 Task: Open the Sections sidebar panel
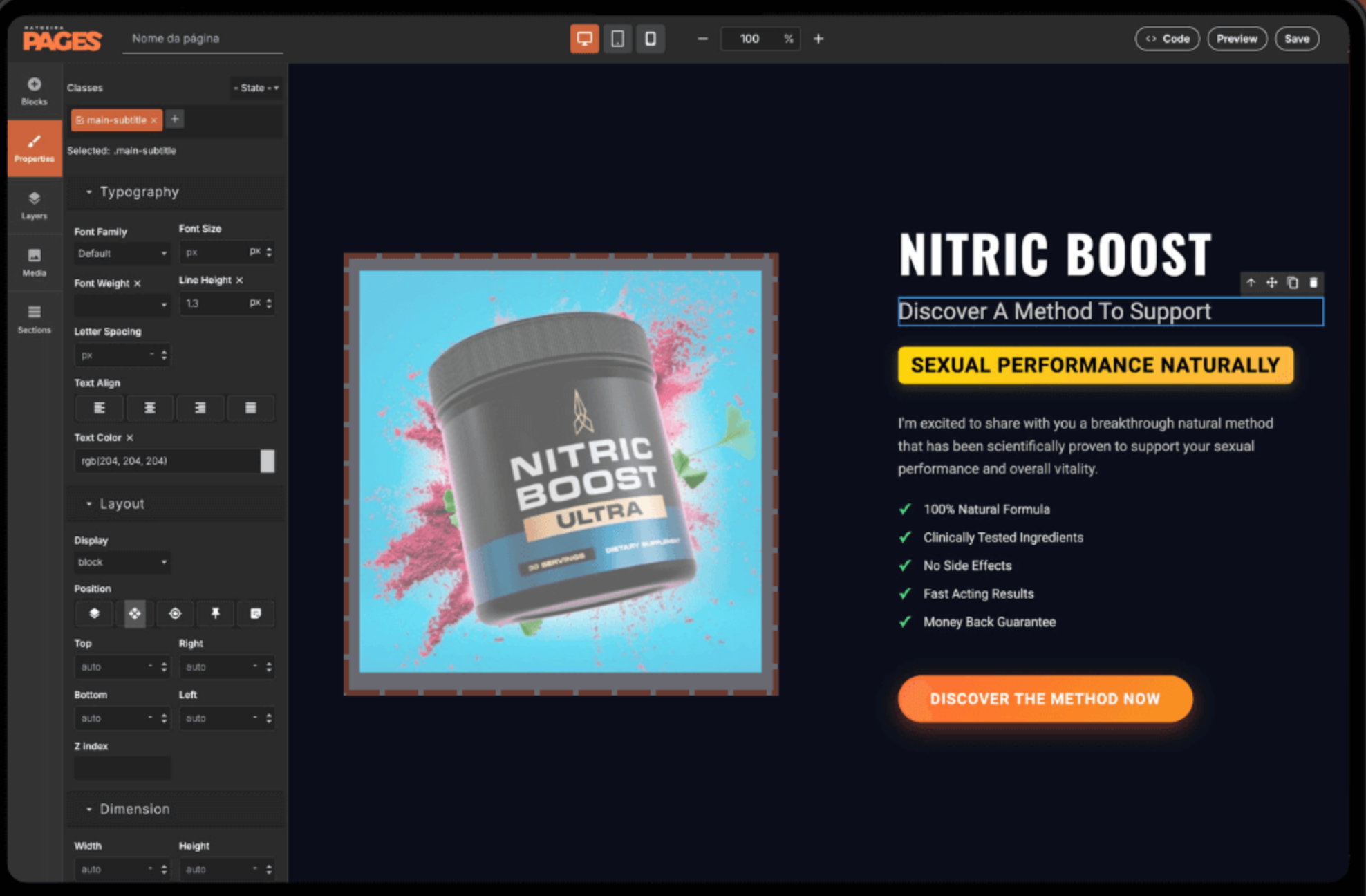click(34, 319)
